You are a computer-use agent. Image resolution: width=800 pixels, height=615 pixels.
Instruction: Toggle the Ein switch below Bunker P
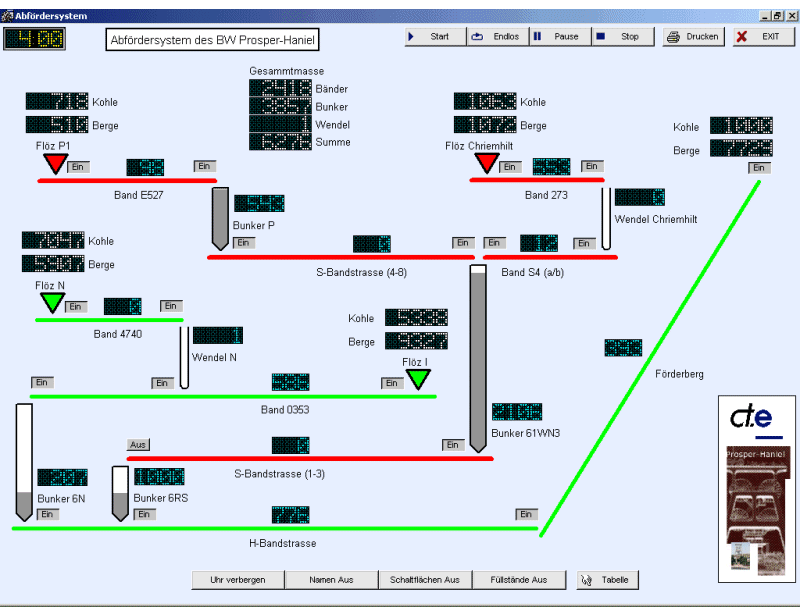click(244, 243)
